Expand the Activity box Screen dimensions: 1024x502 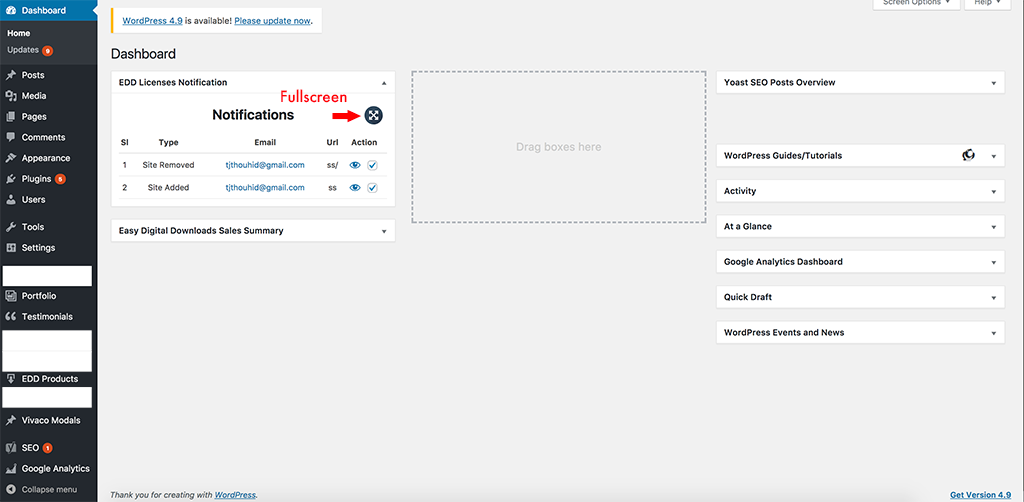(x=993, y=191)
